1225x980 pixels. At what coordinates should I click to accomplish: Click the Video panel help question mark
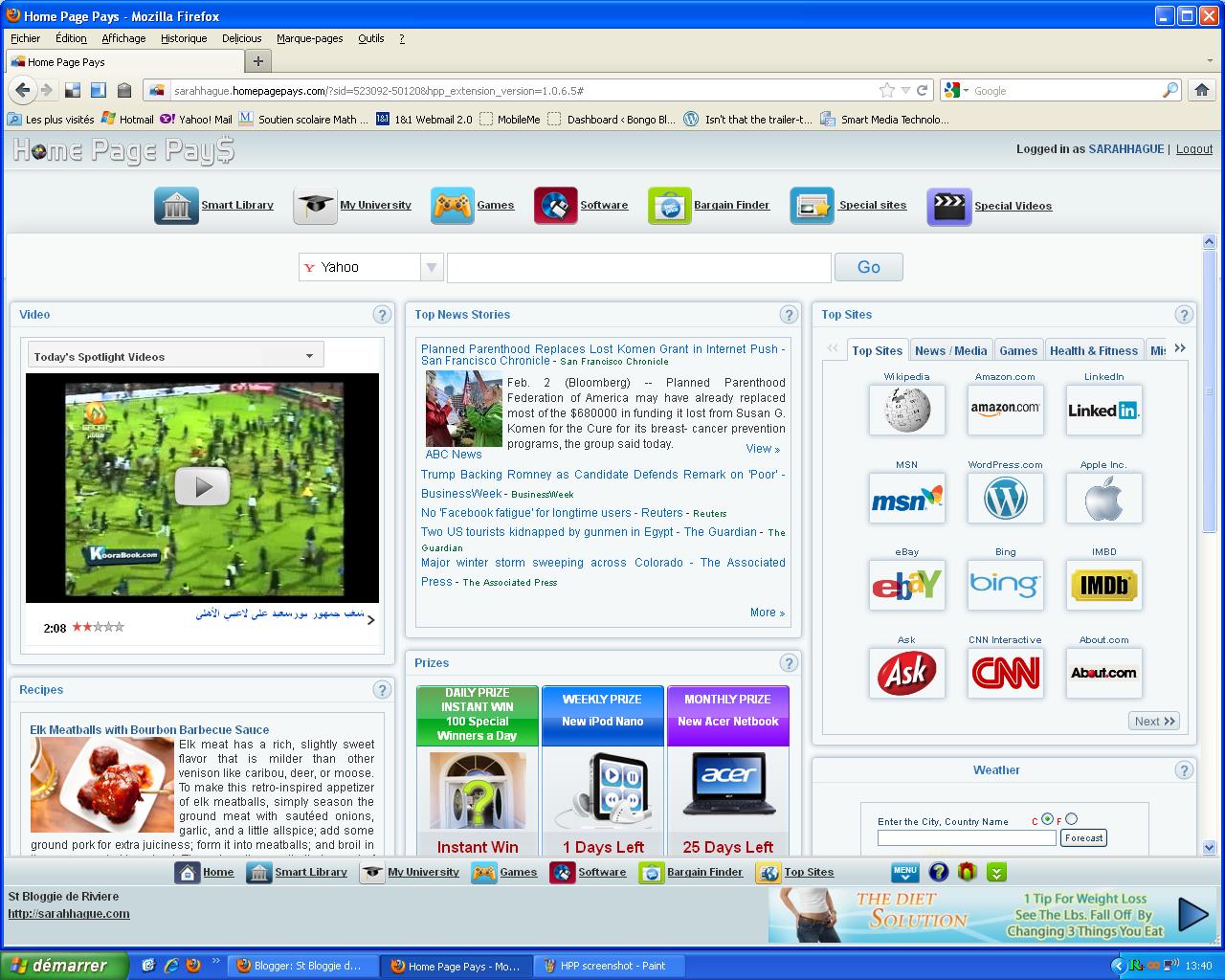click(x=382, y=315)
